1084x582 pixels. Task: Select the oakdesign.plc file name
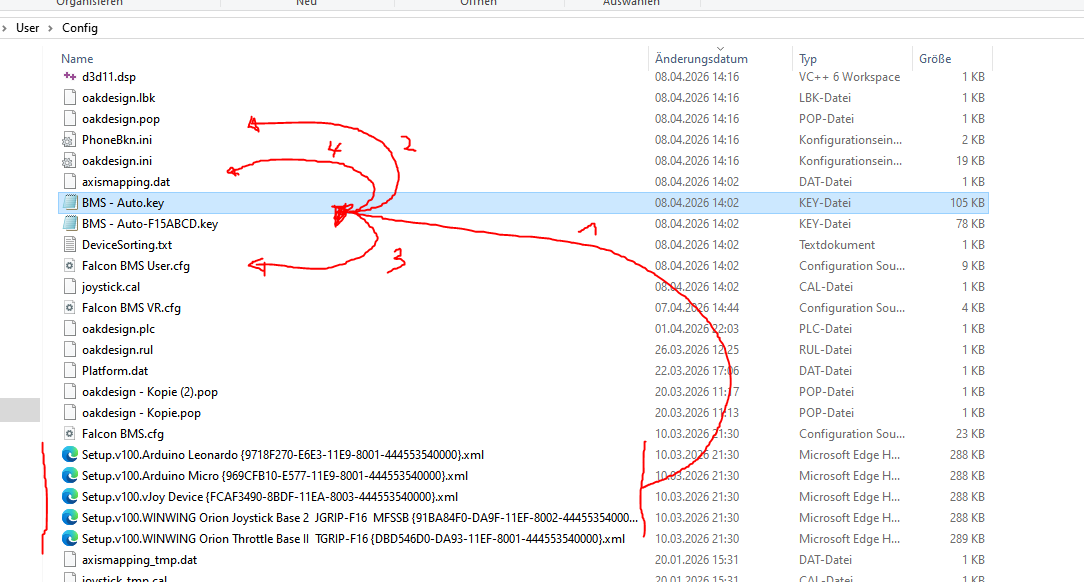118,328
